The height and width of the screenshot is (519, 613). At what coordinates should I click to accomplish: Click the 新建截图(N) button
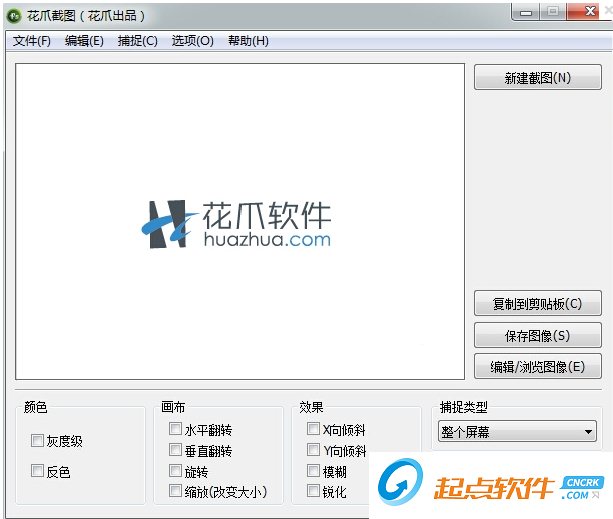(x=538, y=77)
